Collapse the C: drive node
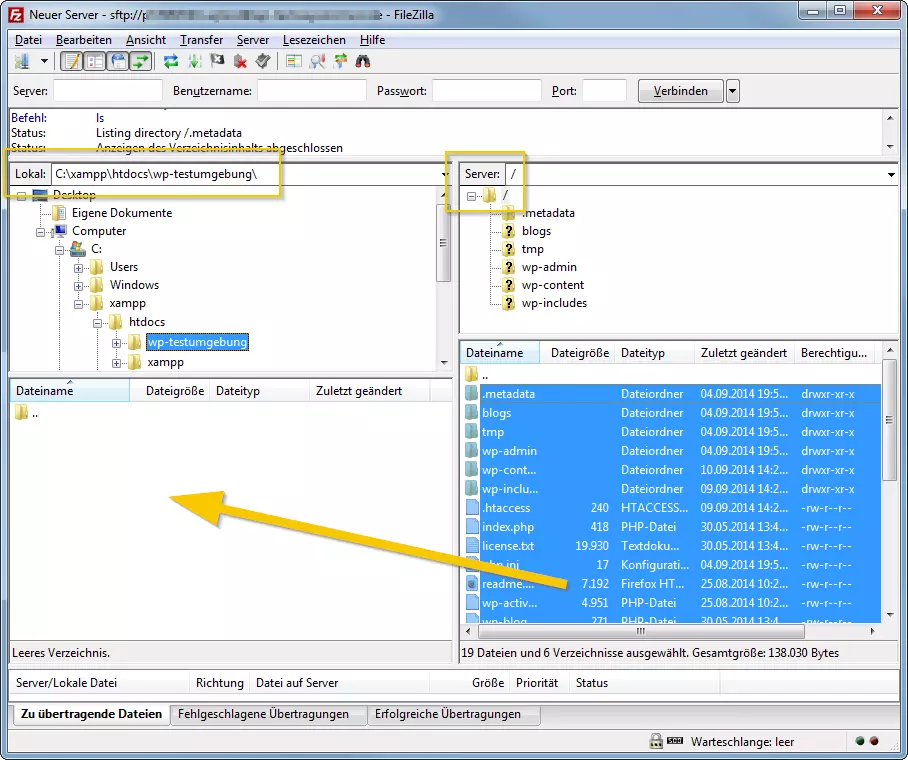This screenshot has width=908, height=760. coord(60,250)
